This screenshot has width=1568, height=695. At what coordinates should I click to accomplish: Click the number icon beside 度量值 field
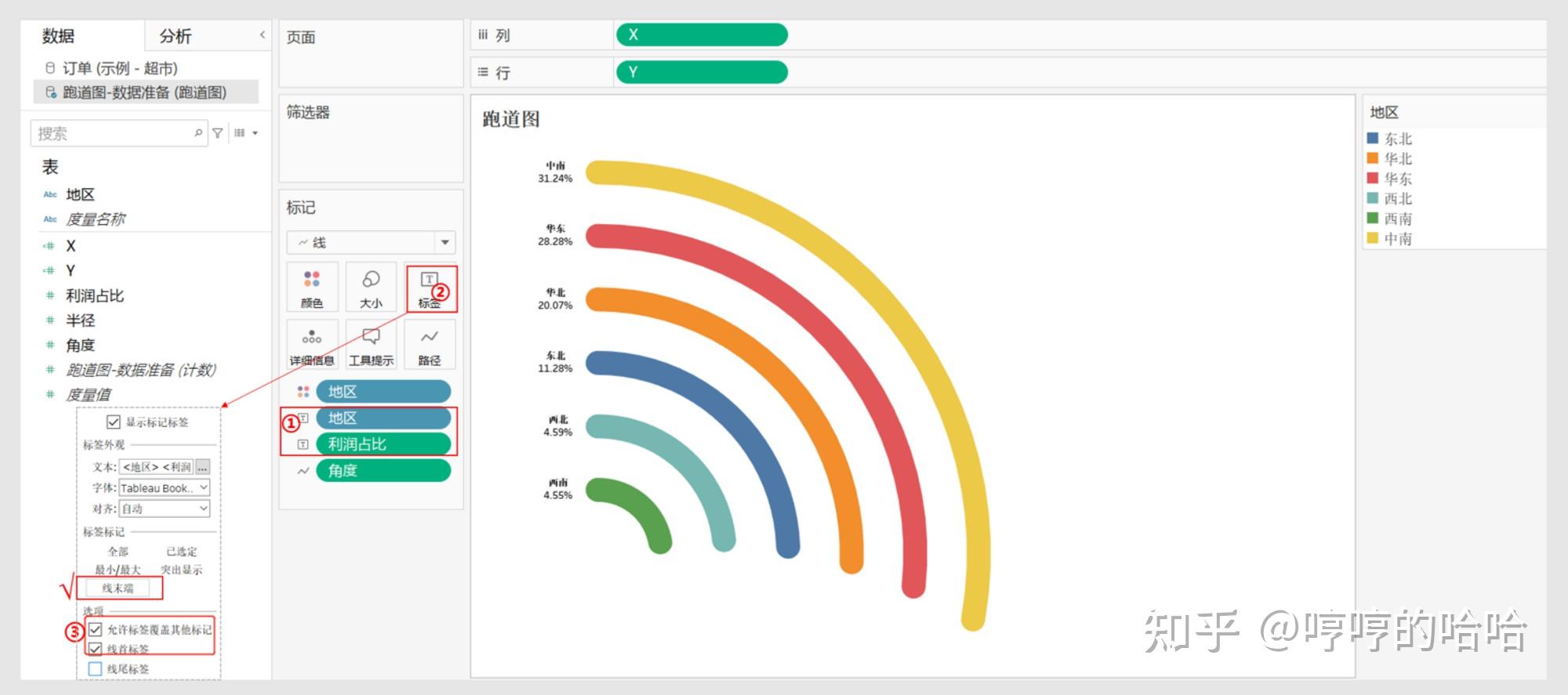point(50,394)
